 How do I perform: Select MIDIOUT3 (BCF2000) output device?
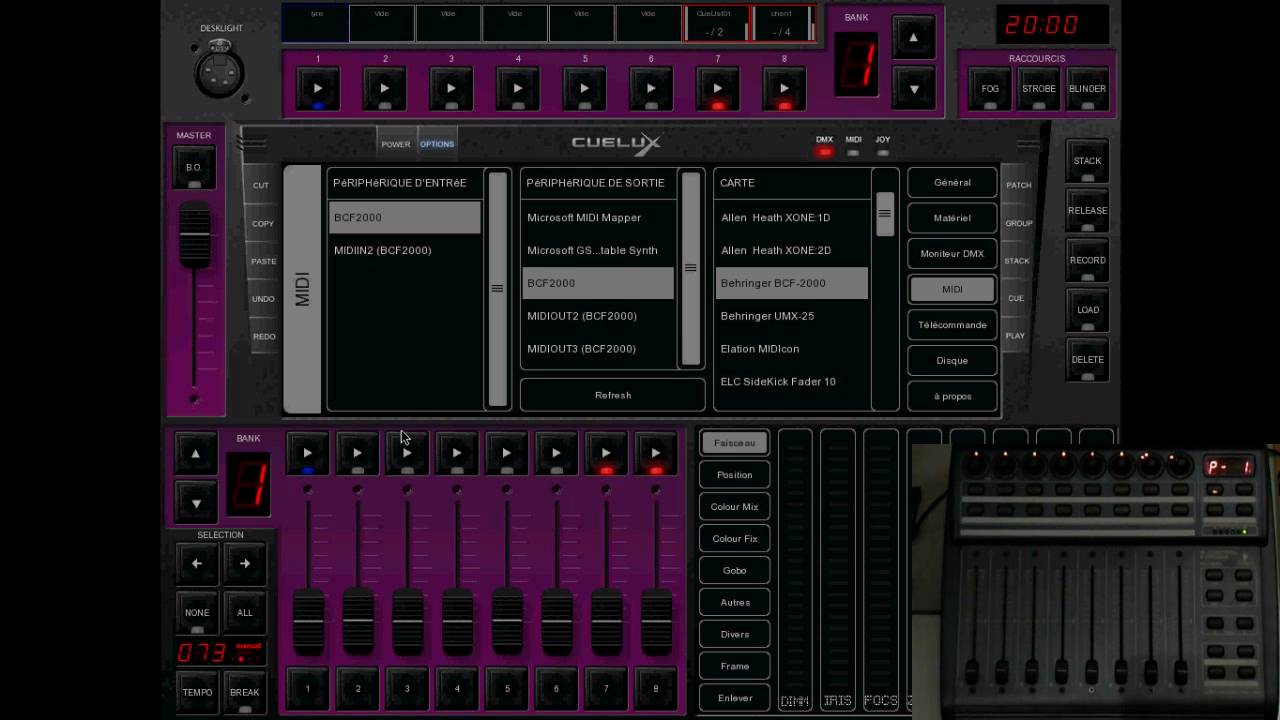(x=598, y=349)
